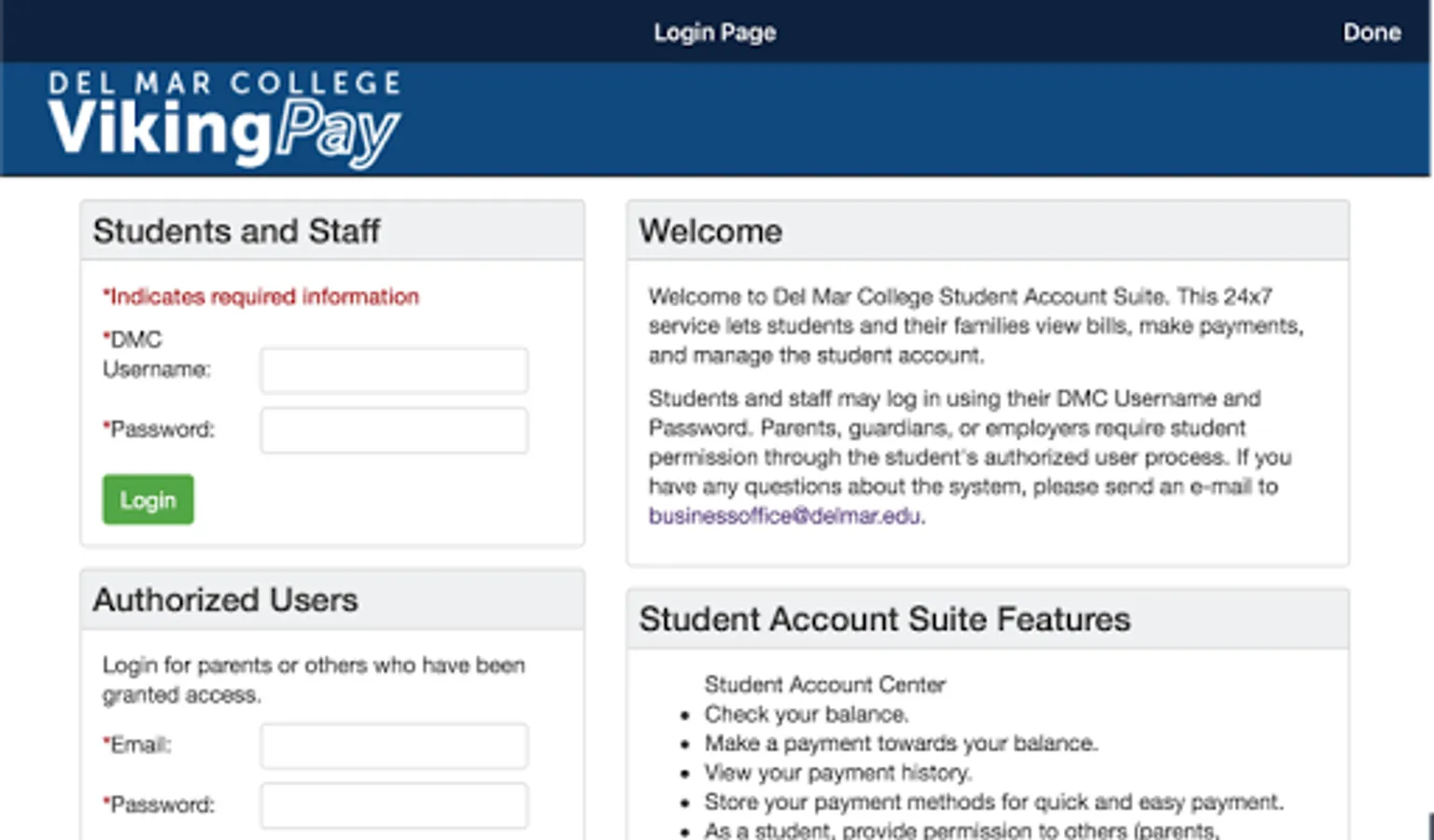Click the "Indicates required information" note
Viewport: 1434px width, 840px height.
coord(260,297)
